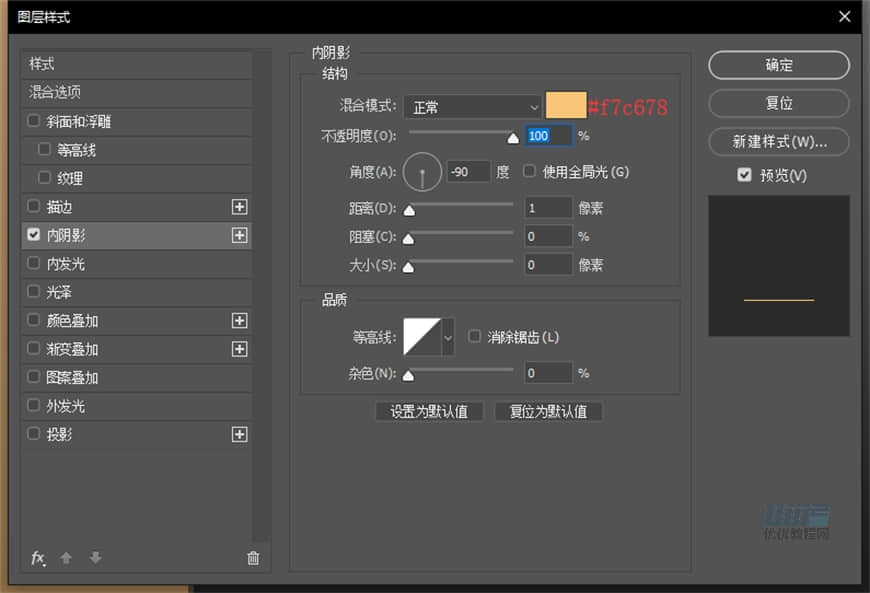Open the 等高线 picker arrow

tap(448, 337)
